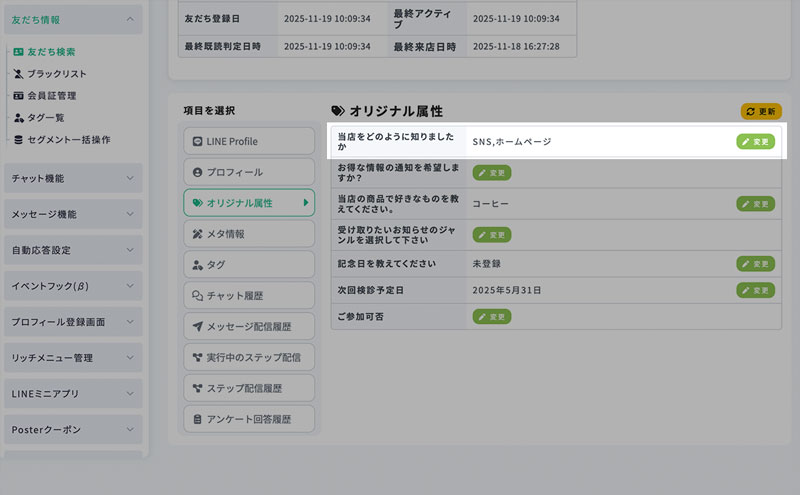Select the タグ tab with people icon
800x495 pixels.
pos(248,264)
